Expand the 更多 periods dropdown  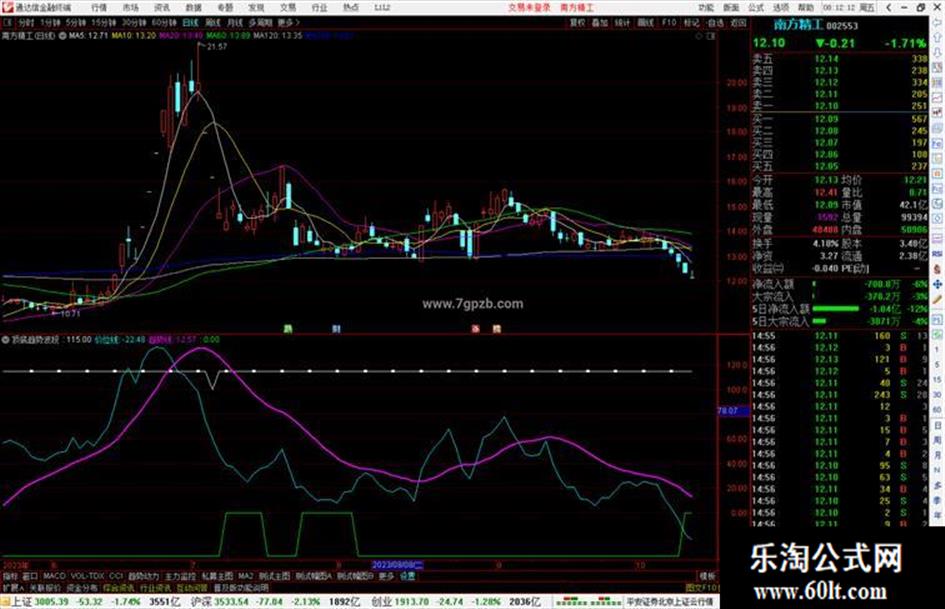tap(288, 22)
